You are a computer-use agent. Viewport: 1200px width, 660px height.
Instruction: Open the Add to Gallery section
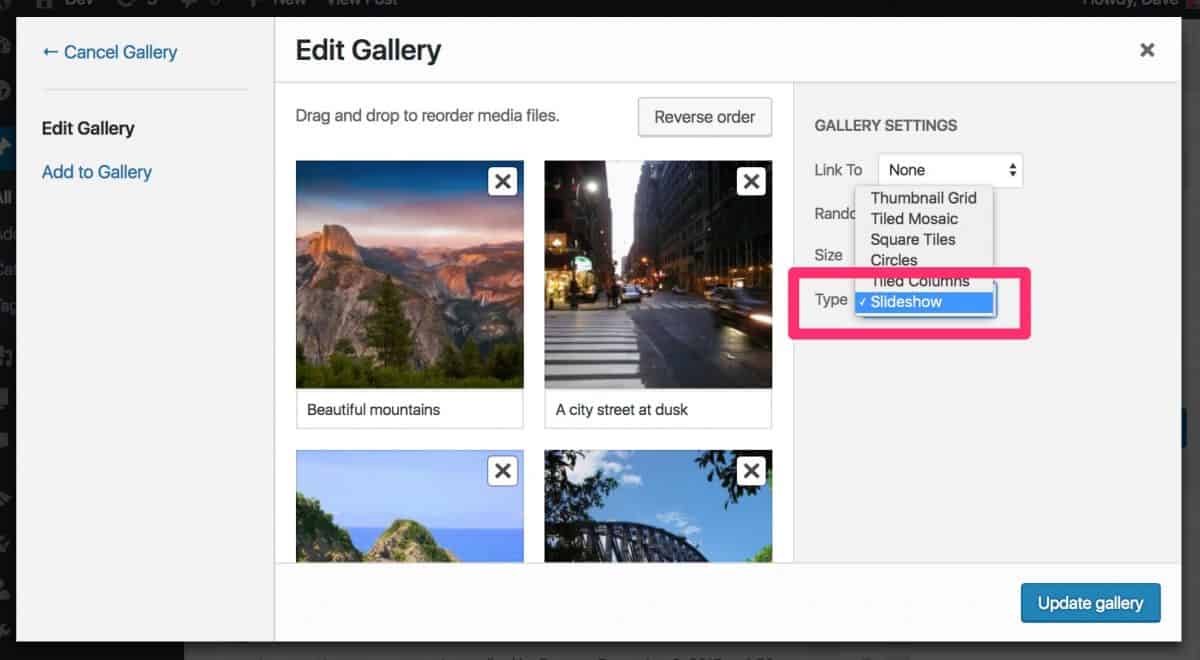pyautogui.click(x=97, y=172)
